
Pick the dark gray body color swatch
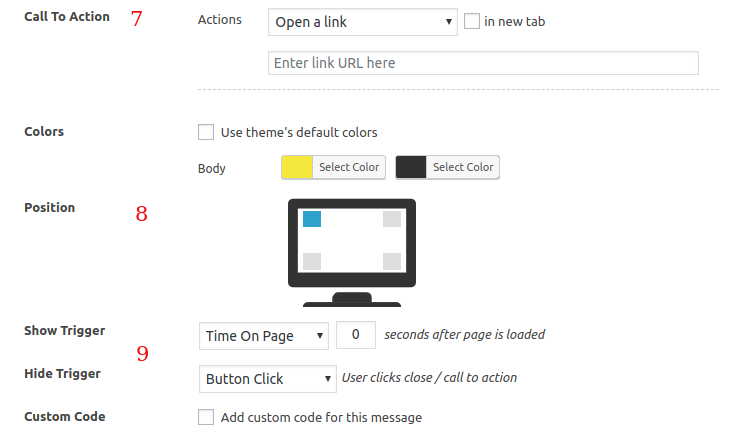[x=412, y=167]
